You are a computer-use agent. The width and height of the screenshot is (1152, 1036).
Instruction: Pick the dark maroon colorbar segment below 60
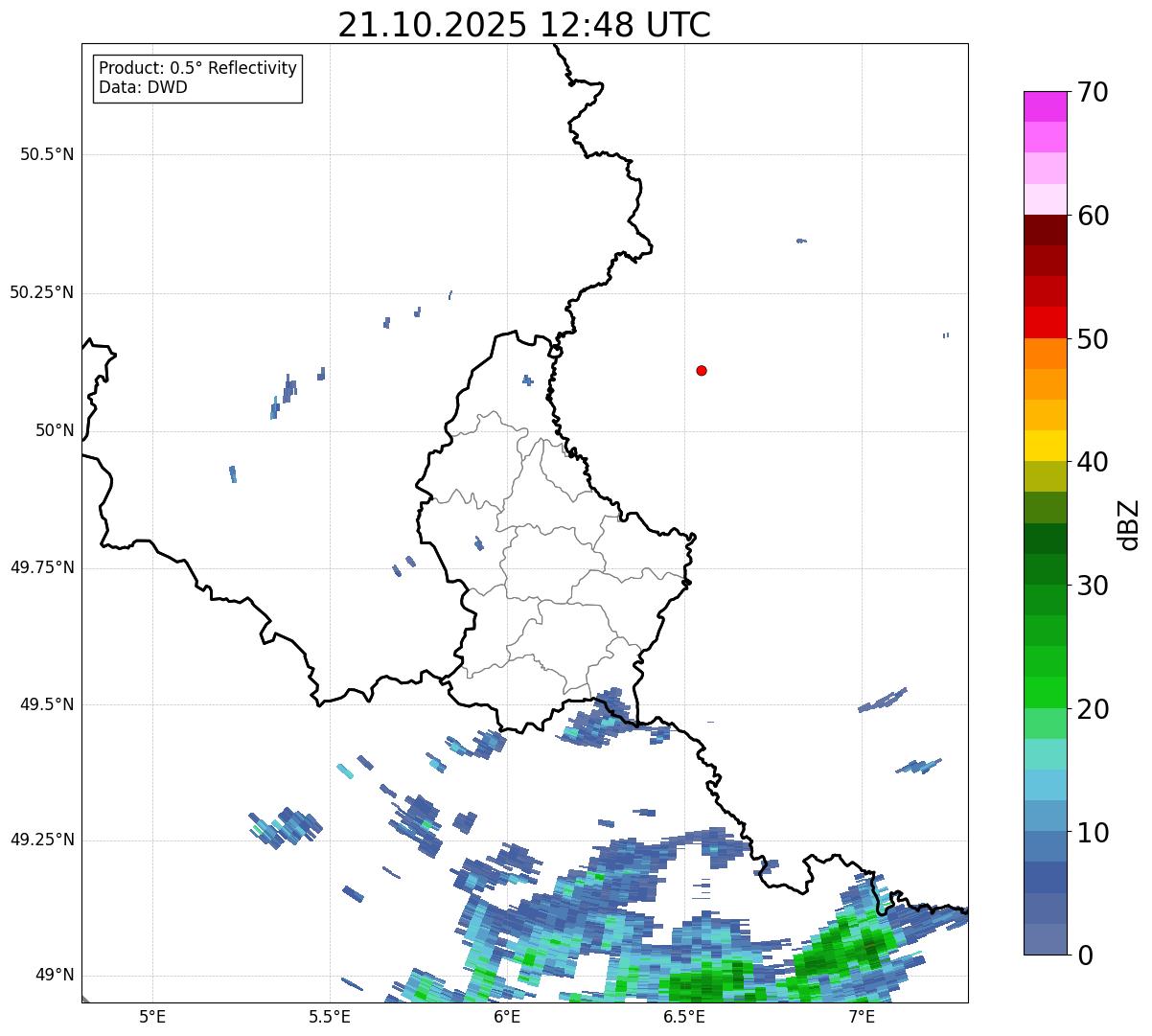click(x=1045, y=230)
